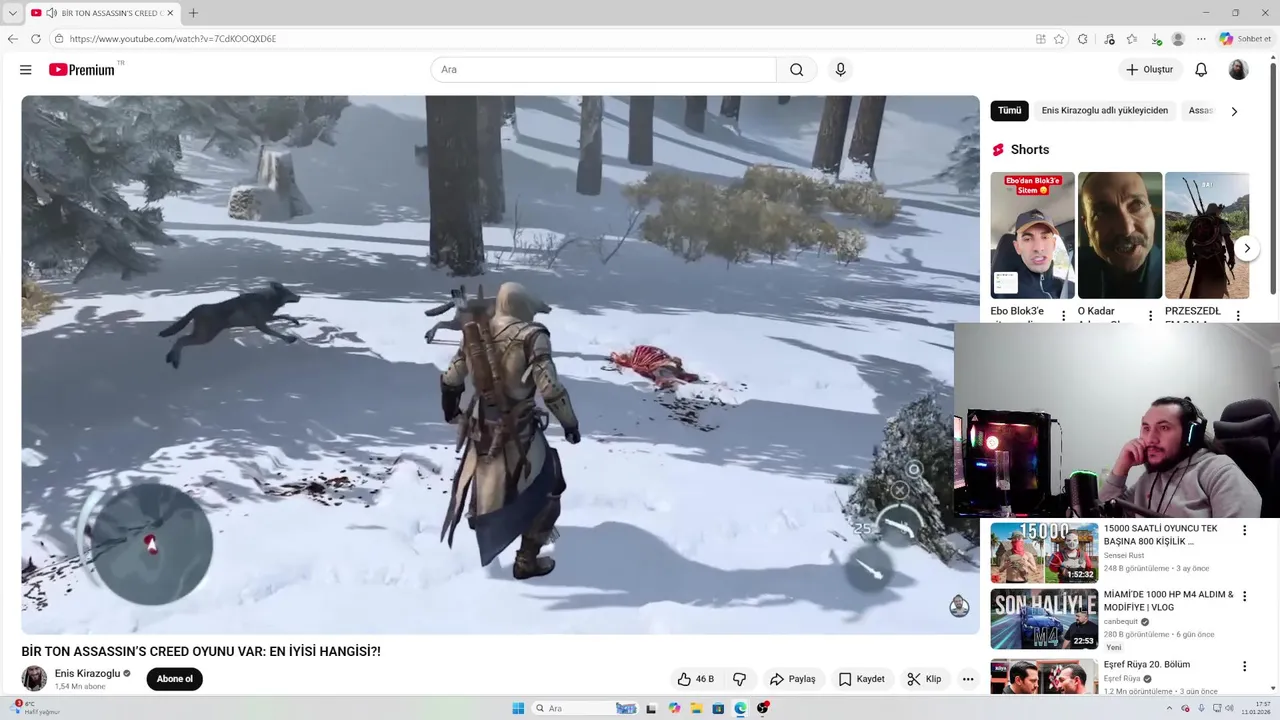Click the browser address bar URL
This screenshot has height=720, width=1280.
tap(173, 39)
